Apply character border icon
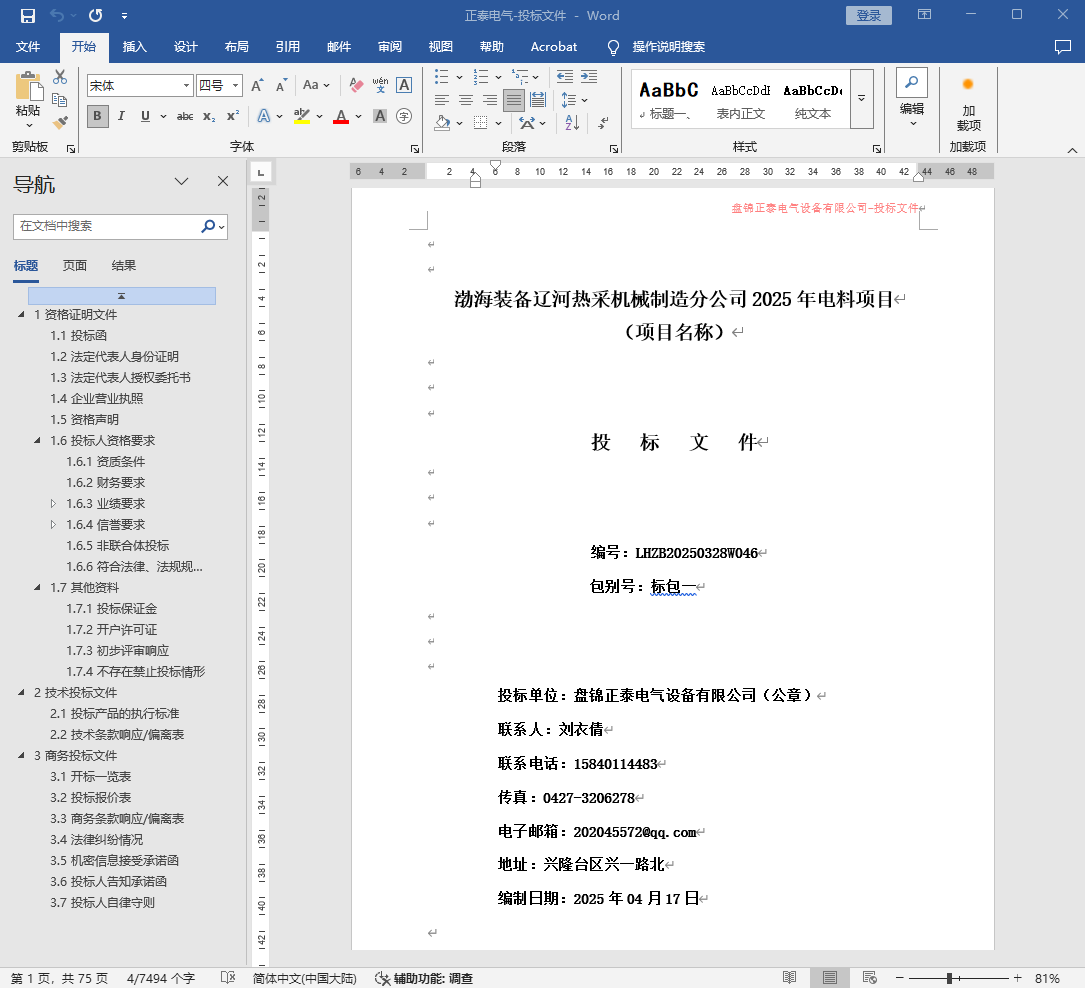1085x988 pixels. click(x=404, y=85)
